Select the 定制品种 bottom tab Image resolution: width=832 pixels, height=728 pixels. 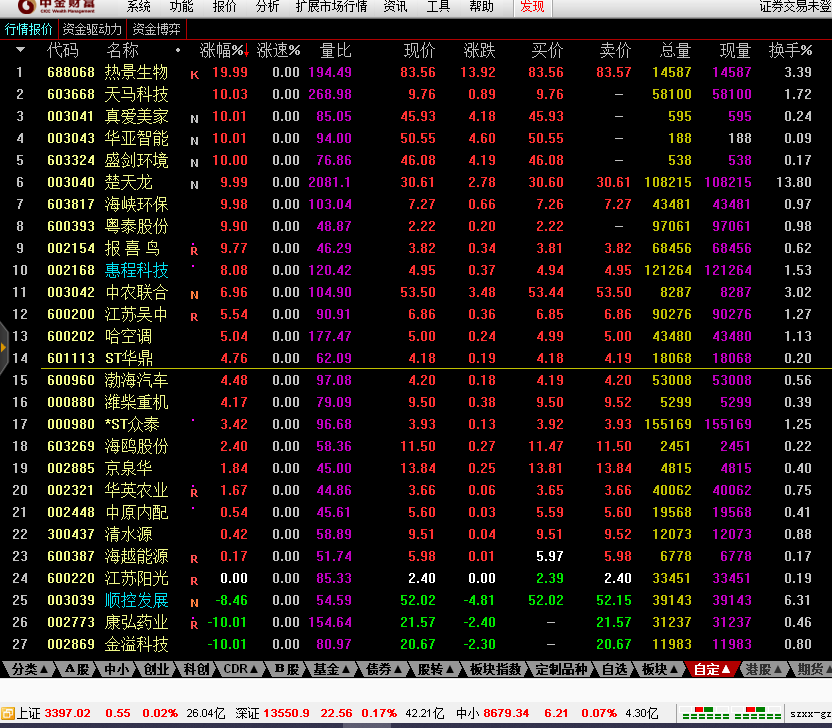[561, 669]
